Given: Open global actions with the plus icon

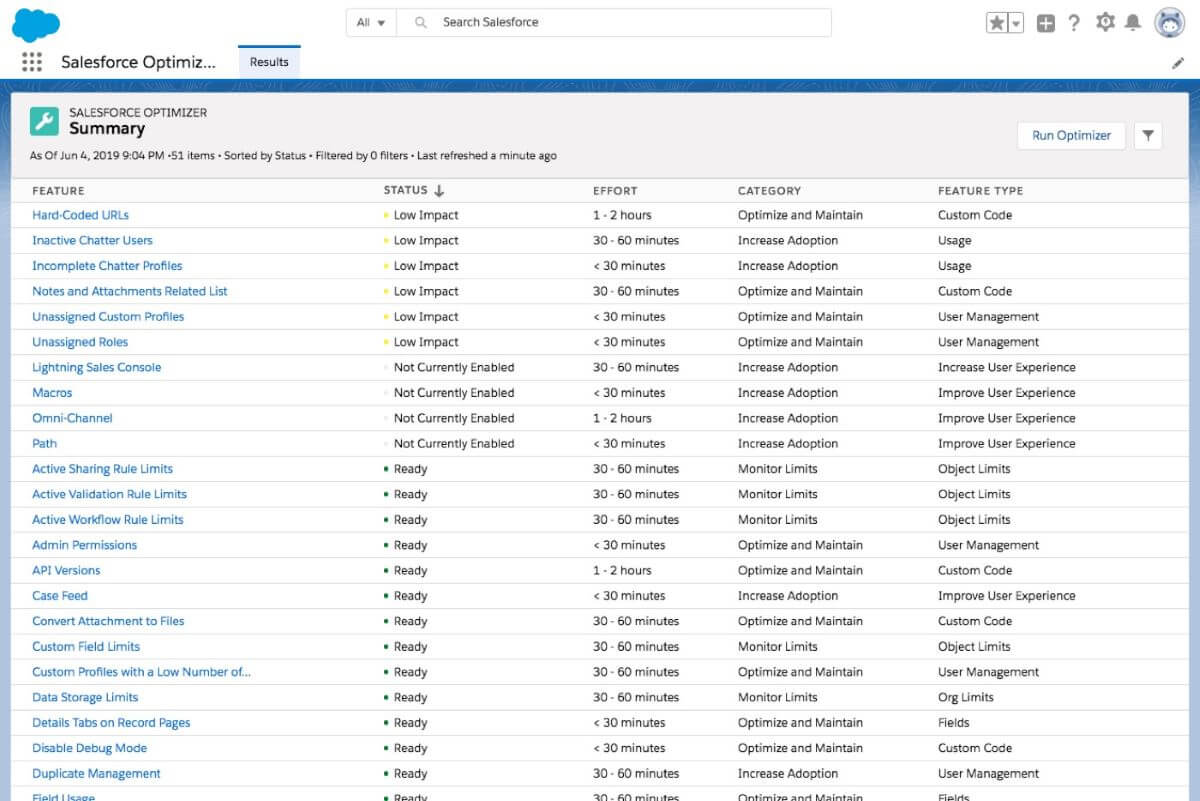Looking at the screenshot, I should click(x=1045, y=22).
